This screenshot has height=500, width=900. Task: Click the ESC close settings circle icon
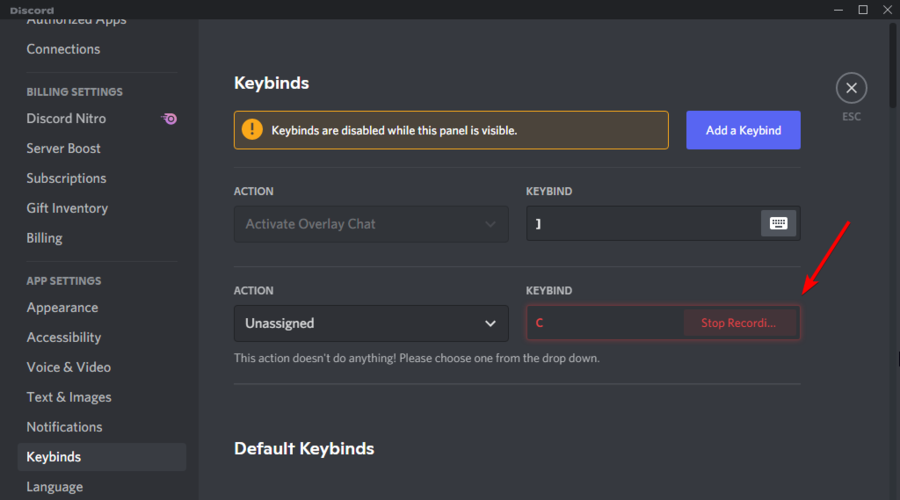[851, 88]
